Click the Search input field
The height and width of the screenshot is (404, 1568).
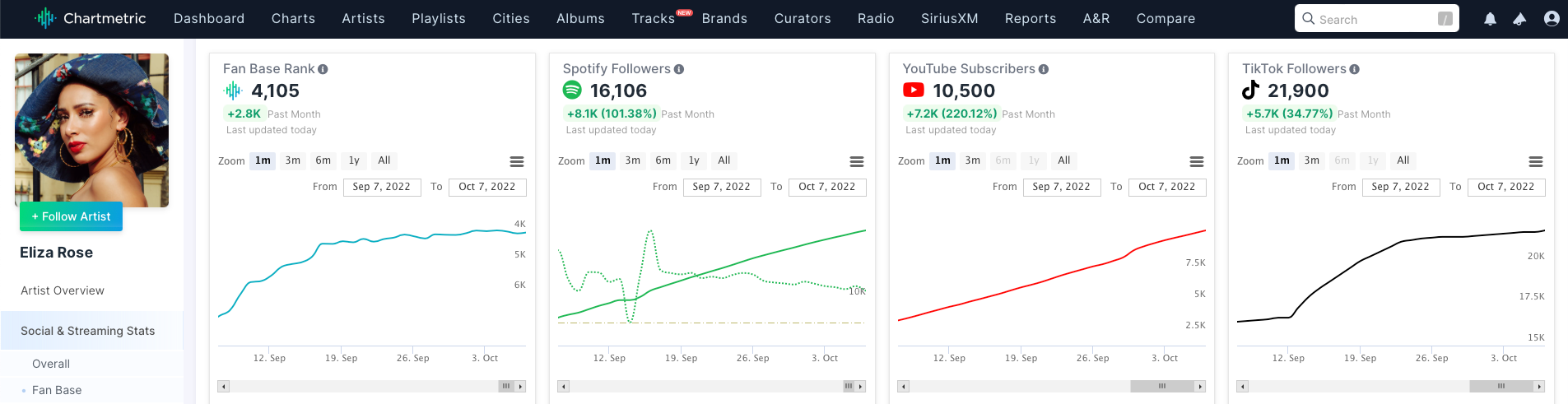[1376, 18]
